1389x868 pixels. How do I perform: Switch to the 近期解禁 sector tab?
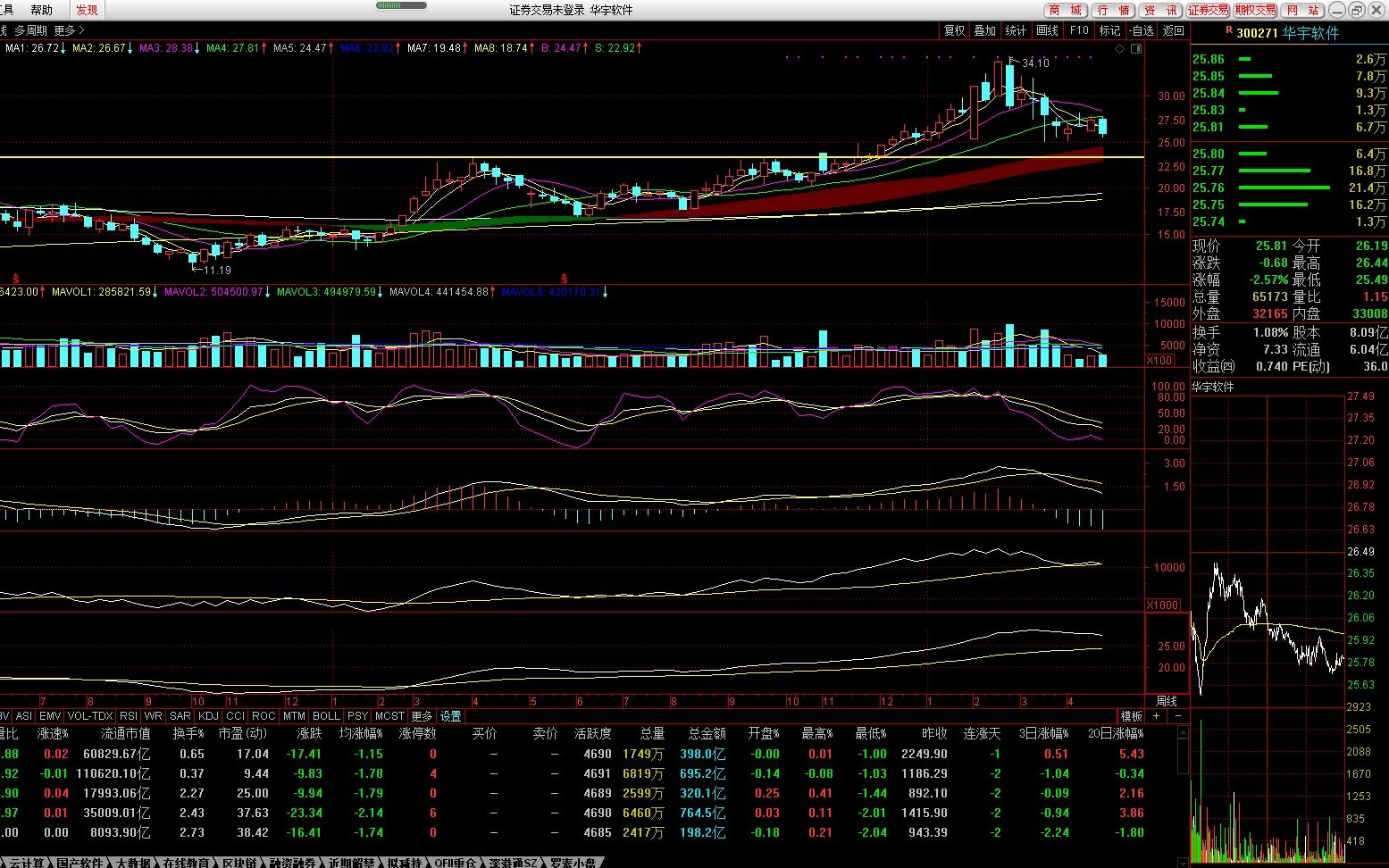point(351,863)
